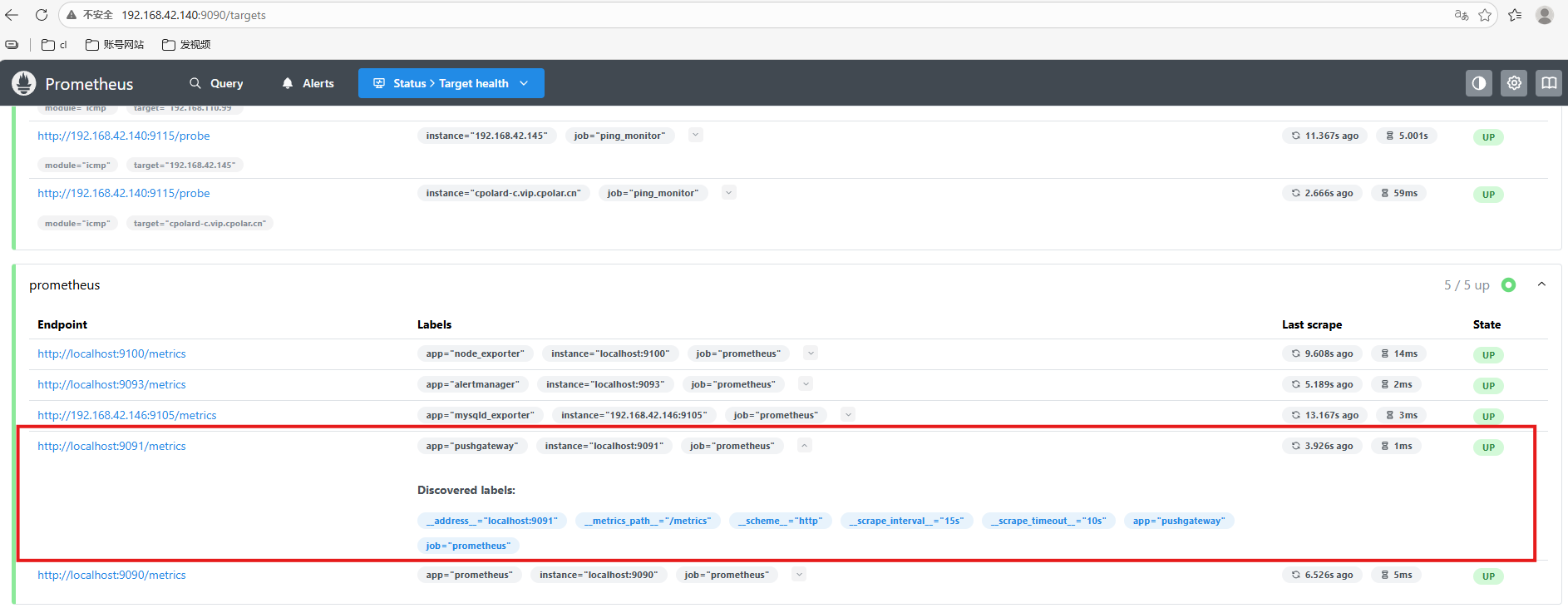
Task: Toggle the light/dark theme icon
Action: pyautogui.click(x=1478, y=83)
